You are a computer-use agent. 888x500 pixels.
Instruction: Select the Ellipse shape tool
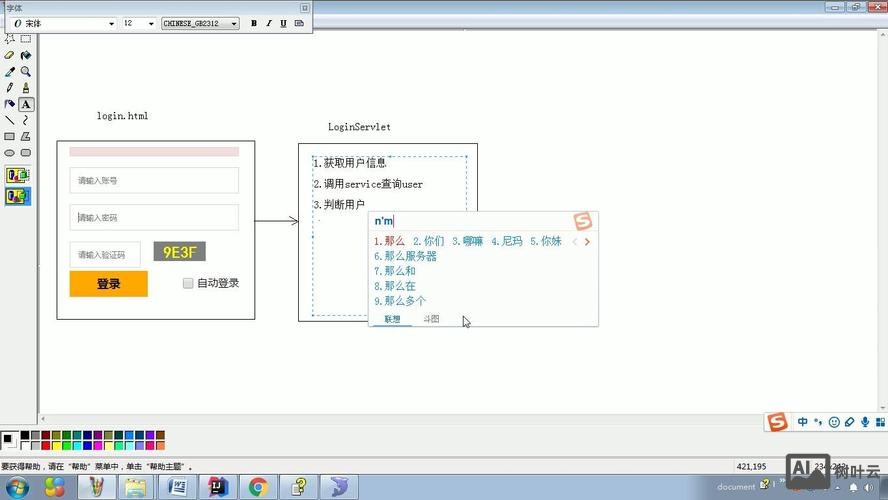[x=10, y=153]
